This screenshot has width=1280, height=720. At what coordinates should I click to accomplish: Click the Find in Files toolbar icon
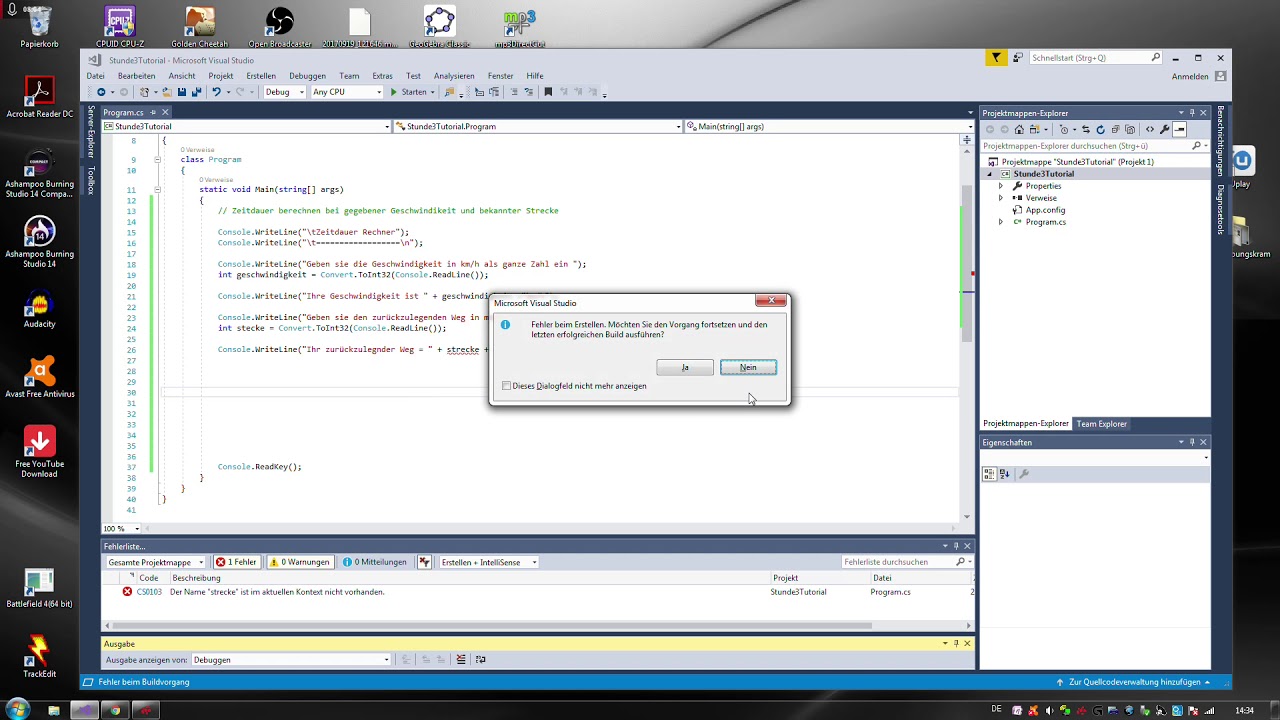pos(449,92)
